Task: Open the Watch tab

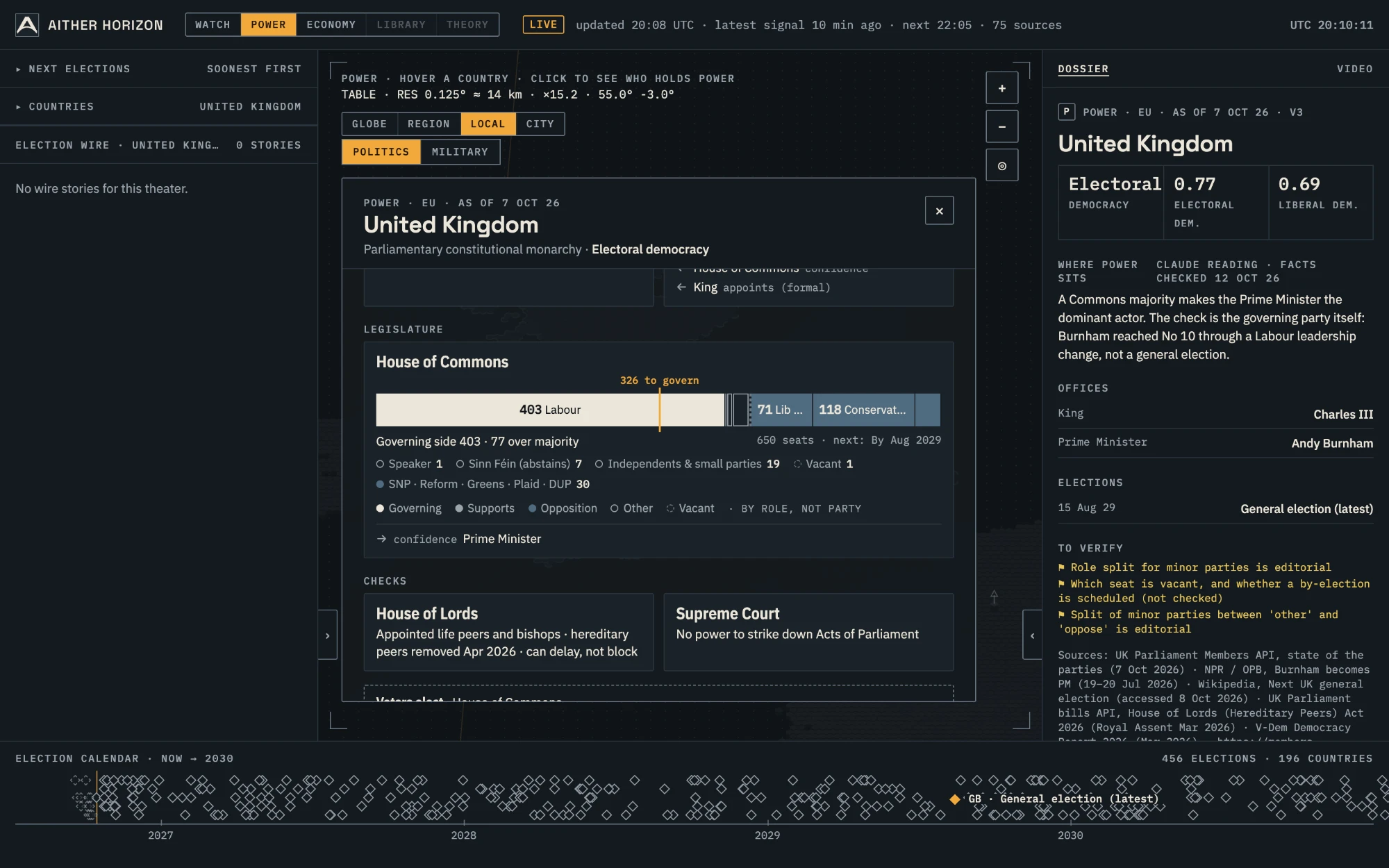Action: pyautogui.click(x=213, y=24)
